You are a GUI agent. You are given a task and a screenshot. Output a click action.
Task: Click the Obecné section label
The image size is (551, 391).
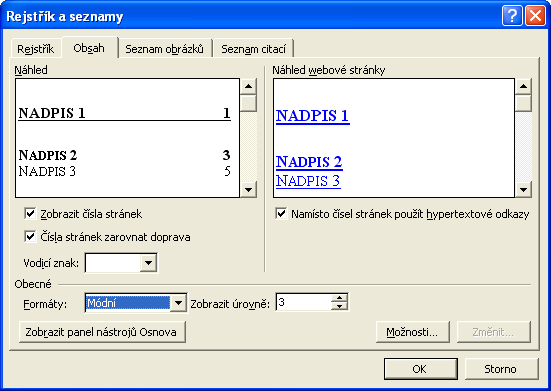coord(33,284)
